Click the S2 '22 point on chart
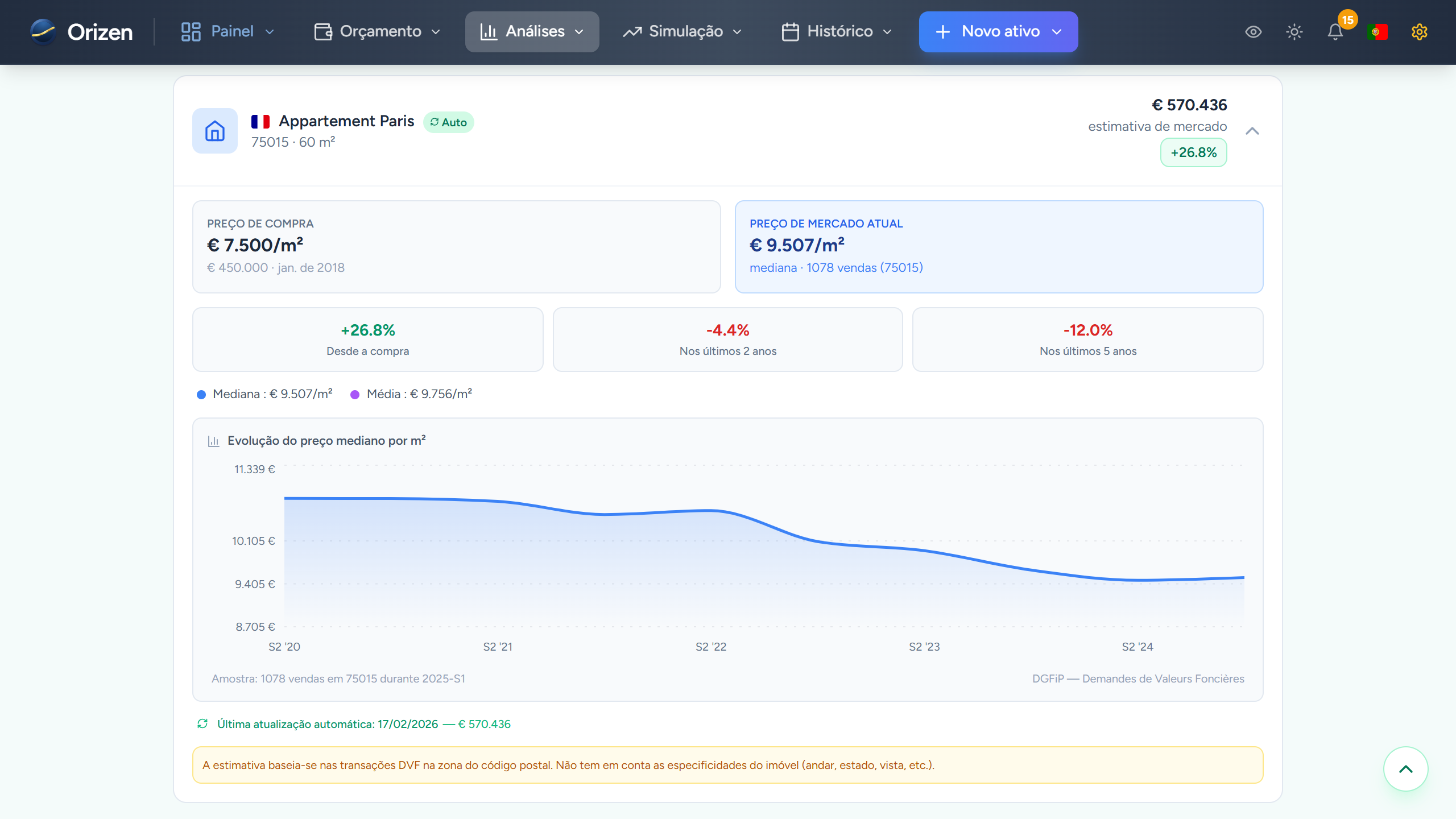This screenshot has height=819, width=1456. 711,511
